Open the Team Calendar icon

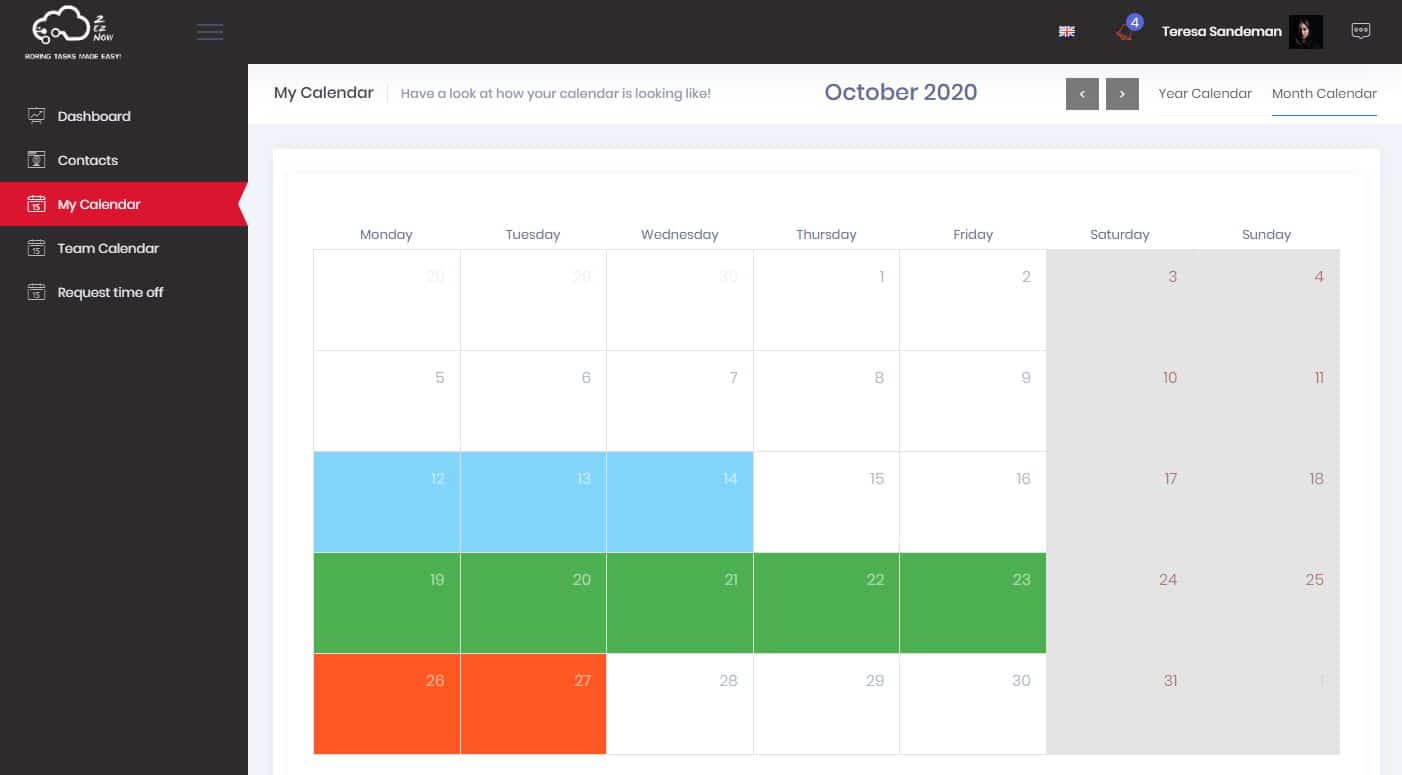[34, 247]
